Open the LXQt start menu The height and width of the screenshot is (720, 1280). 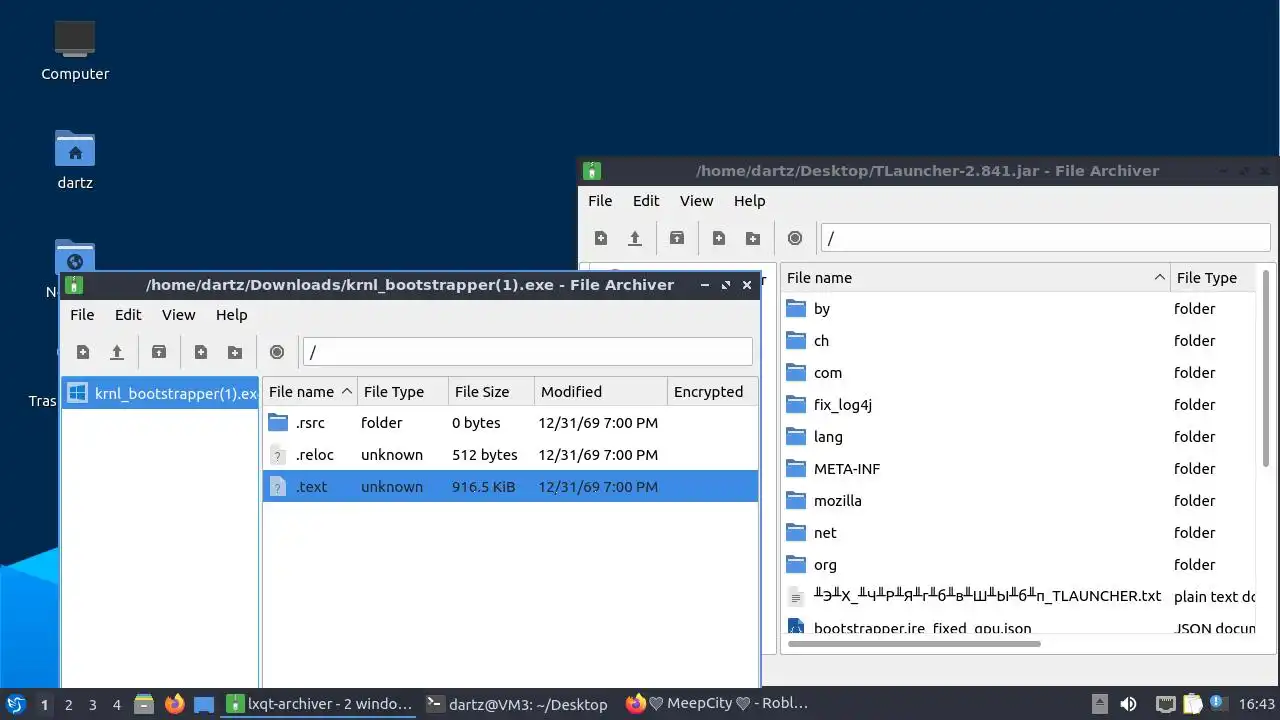tap(15, 704)
